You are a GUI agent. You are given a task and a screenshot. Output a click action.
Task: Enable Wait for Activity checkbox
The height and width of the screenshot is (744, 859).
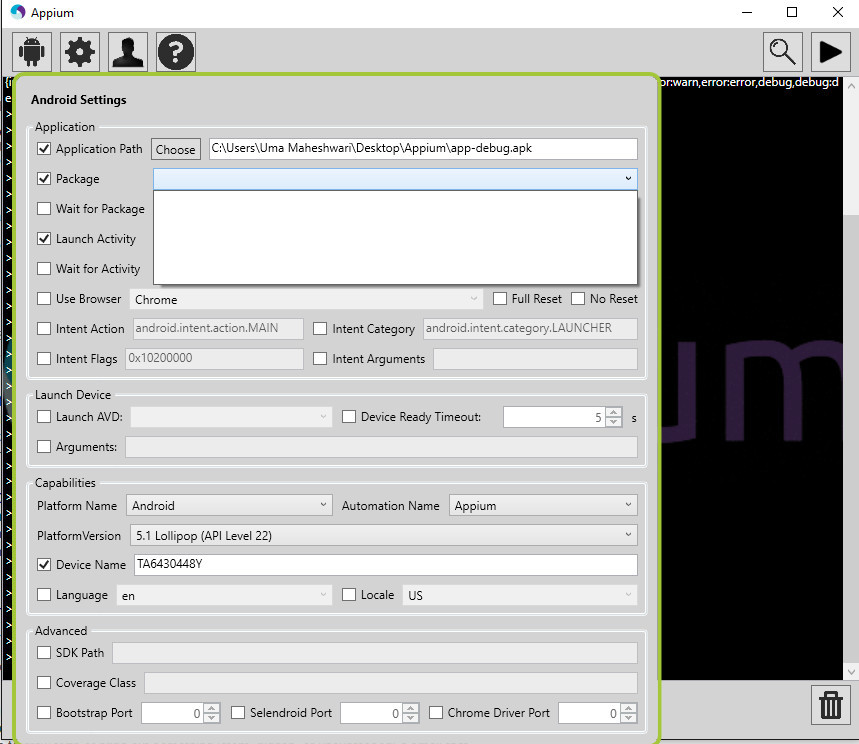44,268
